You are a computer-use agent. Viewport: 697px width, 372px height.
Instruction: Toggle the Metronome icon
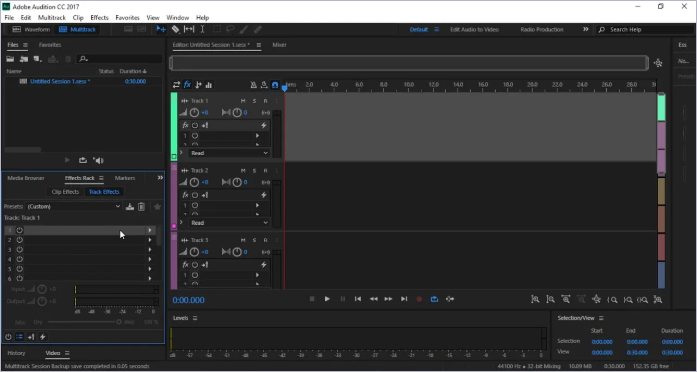pos(253,85)
